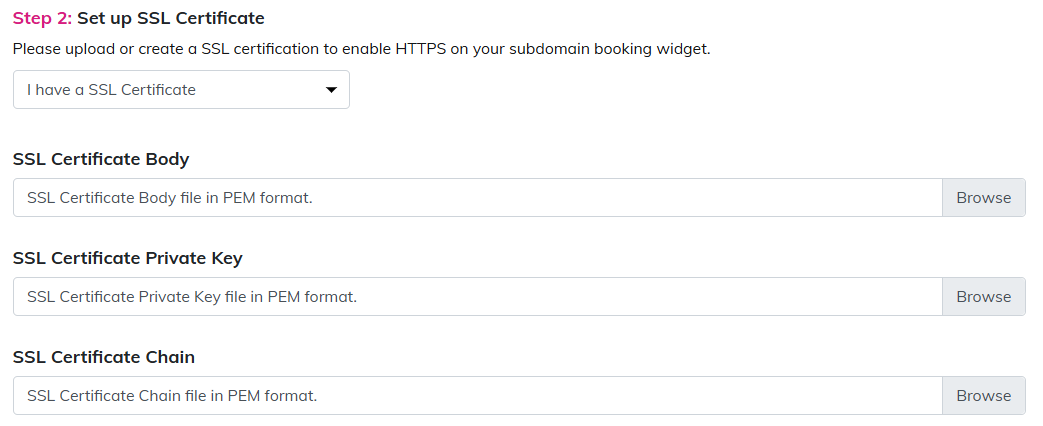Screen dimensions: 1043x426
Task: Click the pink 'Step 2:' text
Action: (43, 19)
